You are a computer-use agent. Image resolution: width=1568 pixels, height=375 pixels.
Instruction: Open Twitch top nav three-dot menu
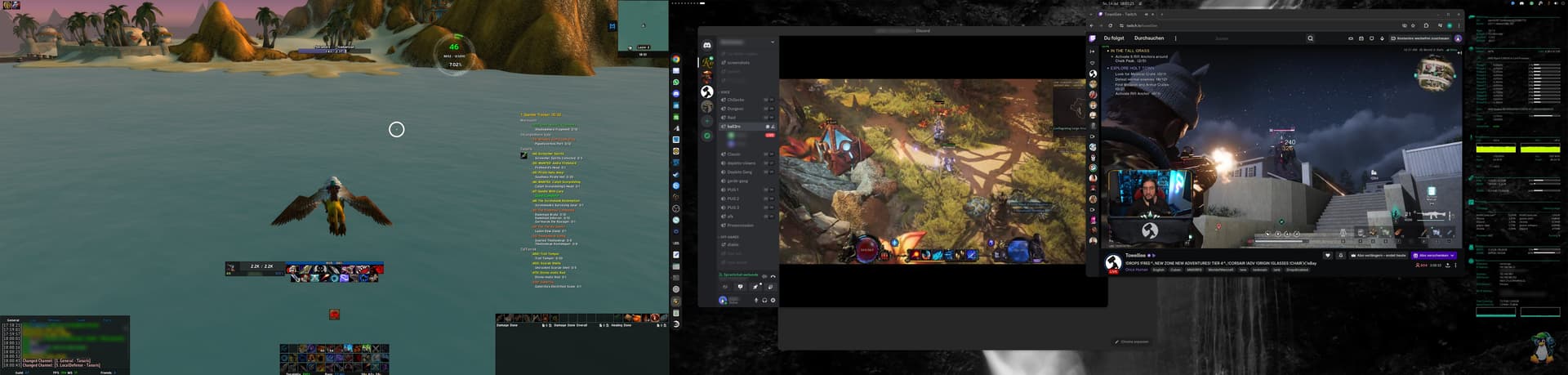pyautogui.click(x=1175, y=38)
